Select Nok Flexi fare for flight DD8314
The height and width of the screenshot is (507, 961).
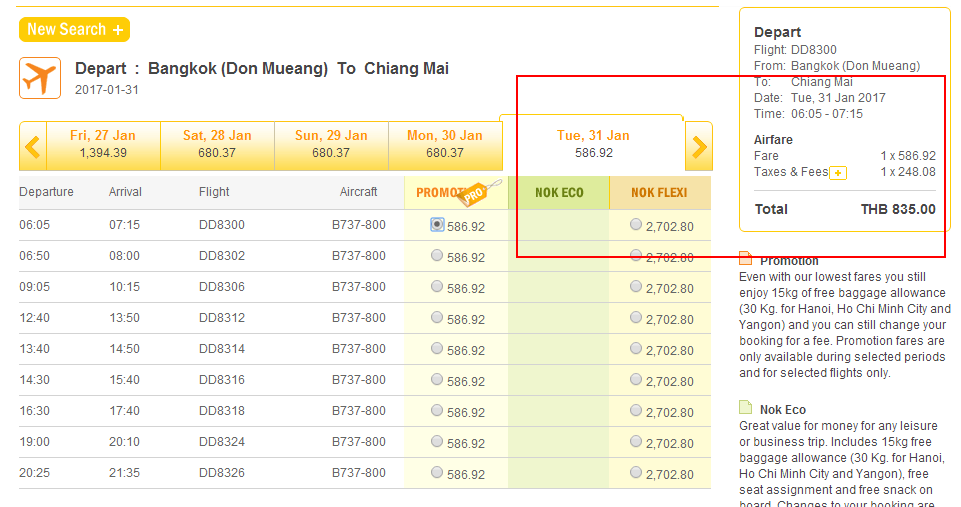point(636,348)
